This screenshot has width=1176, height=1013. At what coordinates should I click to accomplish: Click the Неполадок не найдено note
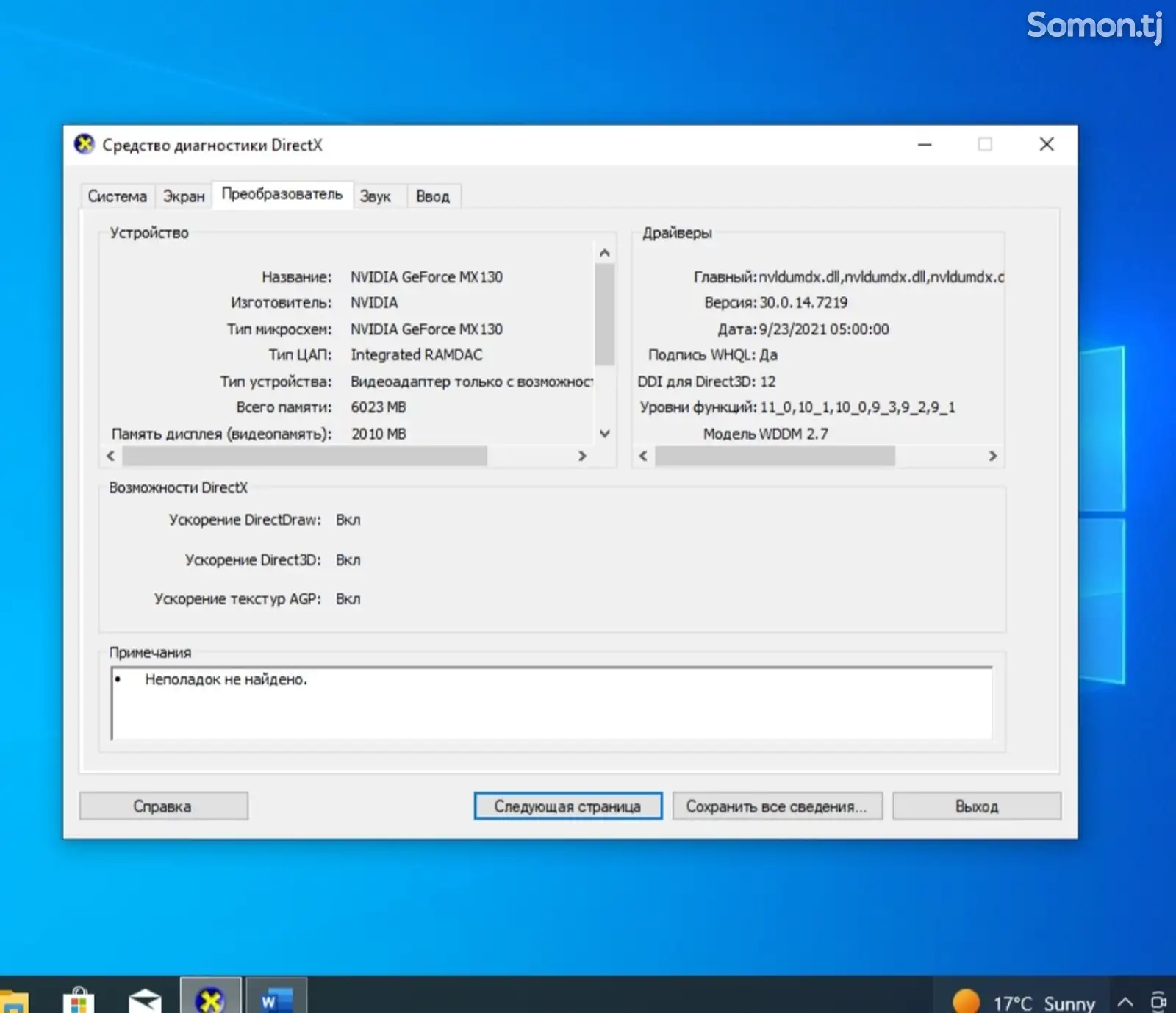pyautogui.click(x=226, y=679)
